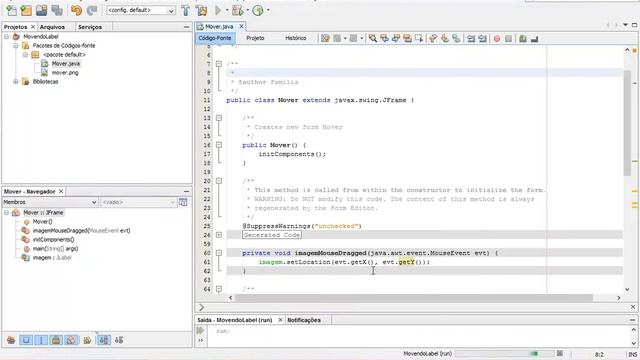This screenshot has height=360, width=640.
Task: Switch to Projeto design view
Action: coord(255,38)
